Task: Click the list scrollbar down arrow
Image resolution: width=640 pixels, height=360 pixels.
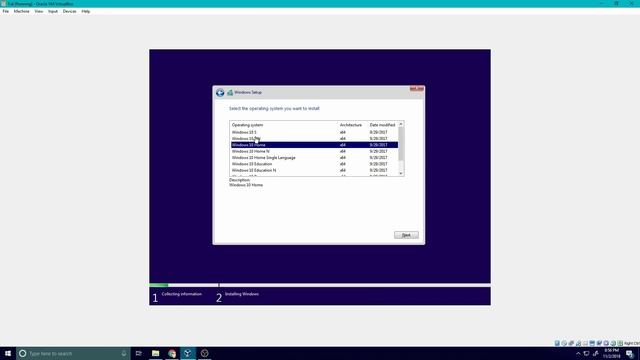Action: (x=401, y=173)
